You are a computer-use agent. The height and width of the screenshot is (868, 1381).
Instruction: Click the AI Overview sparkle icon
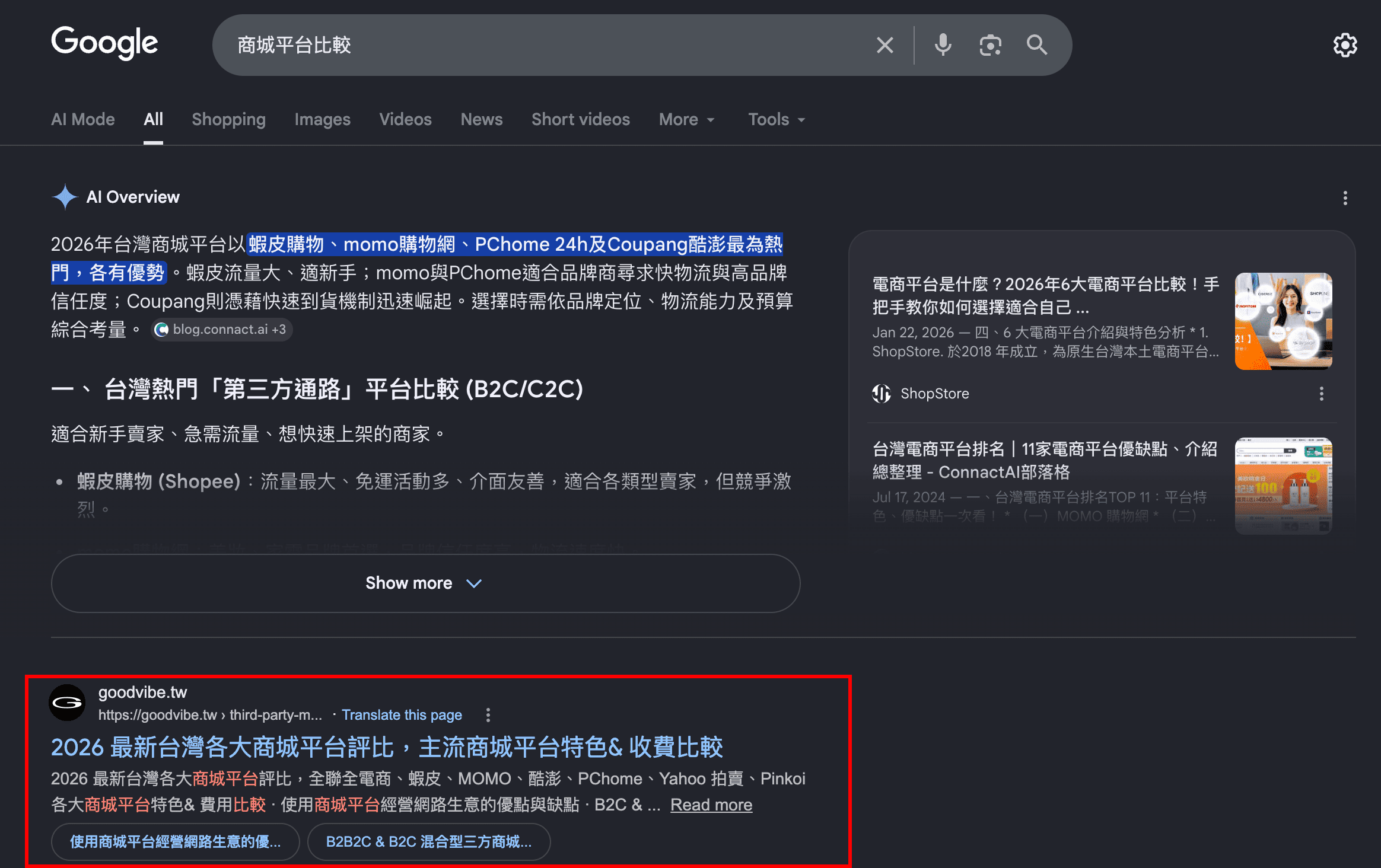[65, 197]
